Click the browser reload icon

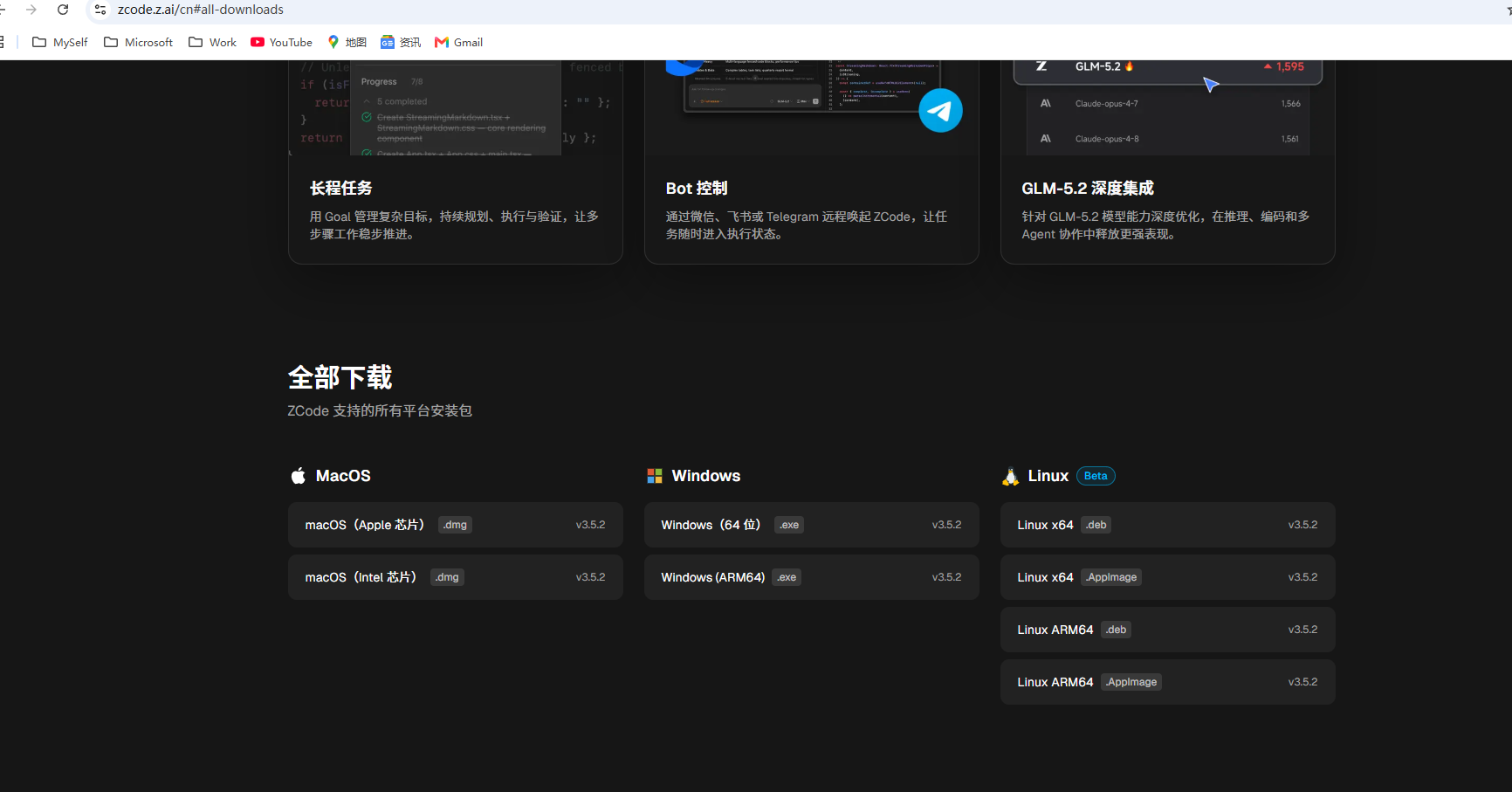(63, 10)
